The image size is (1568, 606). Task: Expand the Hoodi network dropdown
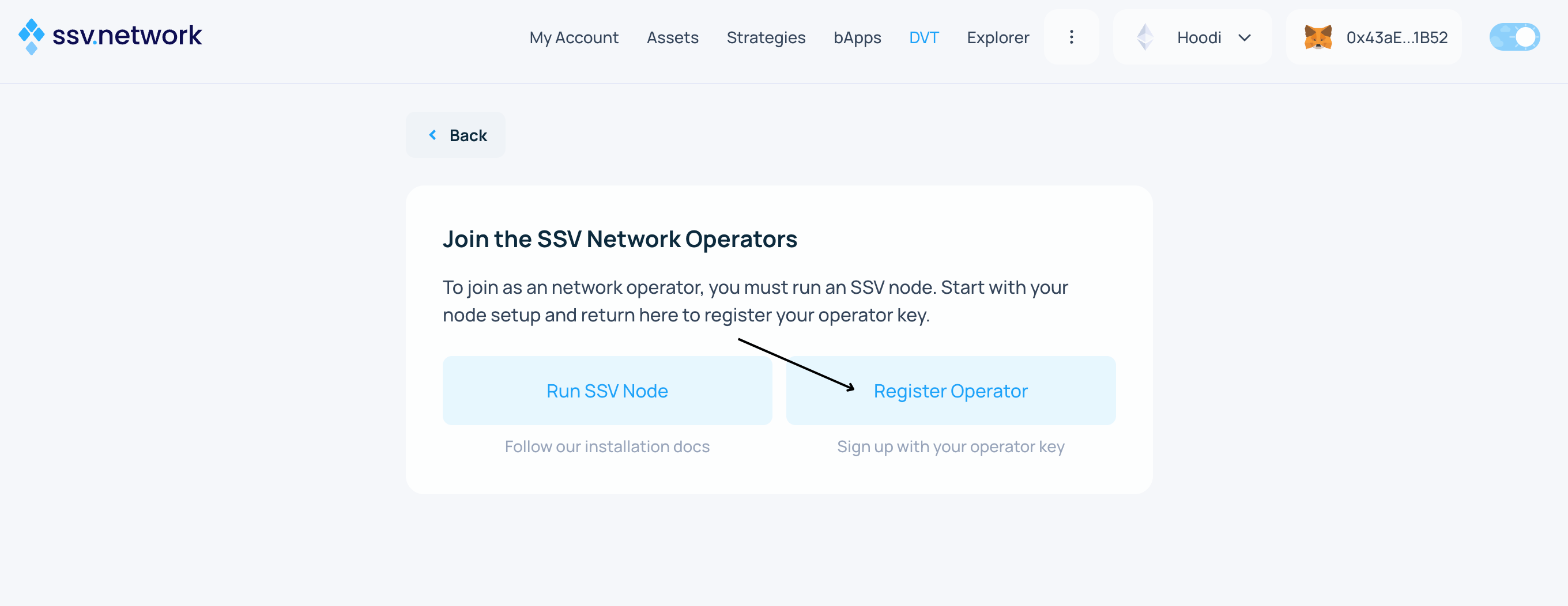coord(1243,37)
